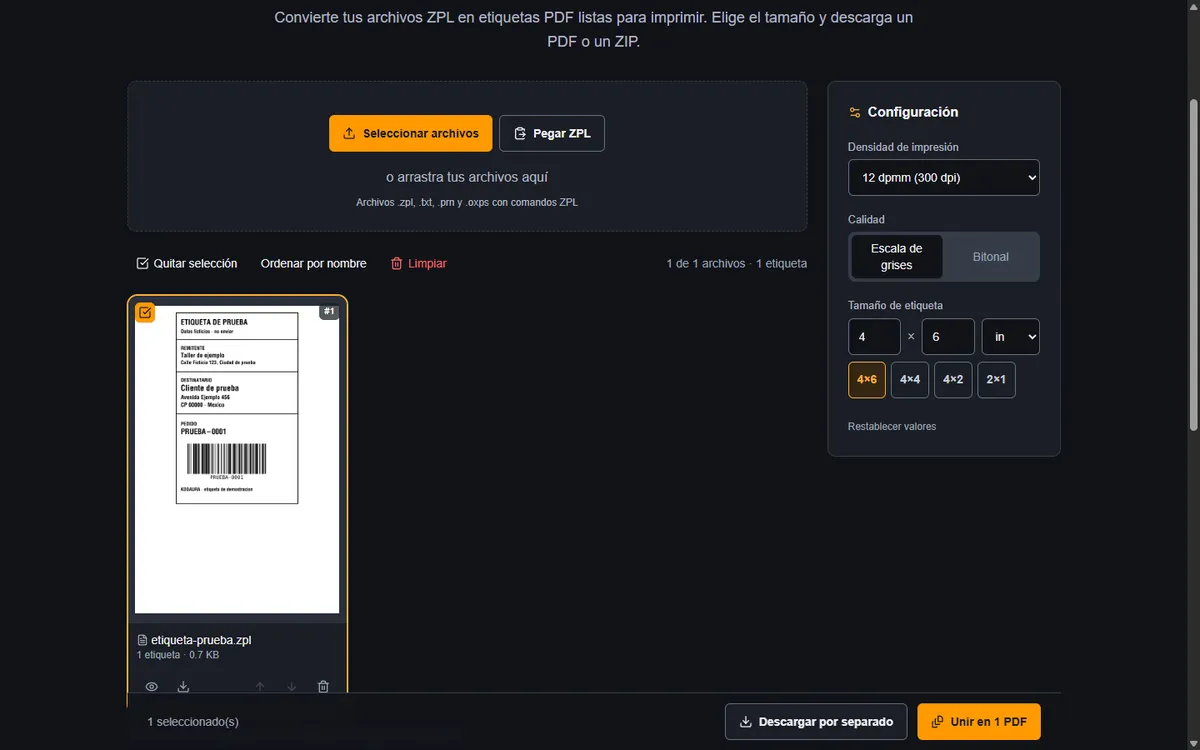
Task: Click Restablecer valores link
Action: tap(892, 426)
